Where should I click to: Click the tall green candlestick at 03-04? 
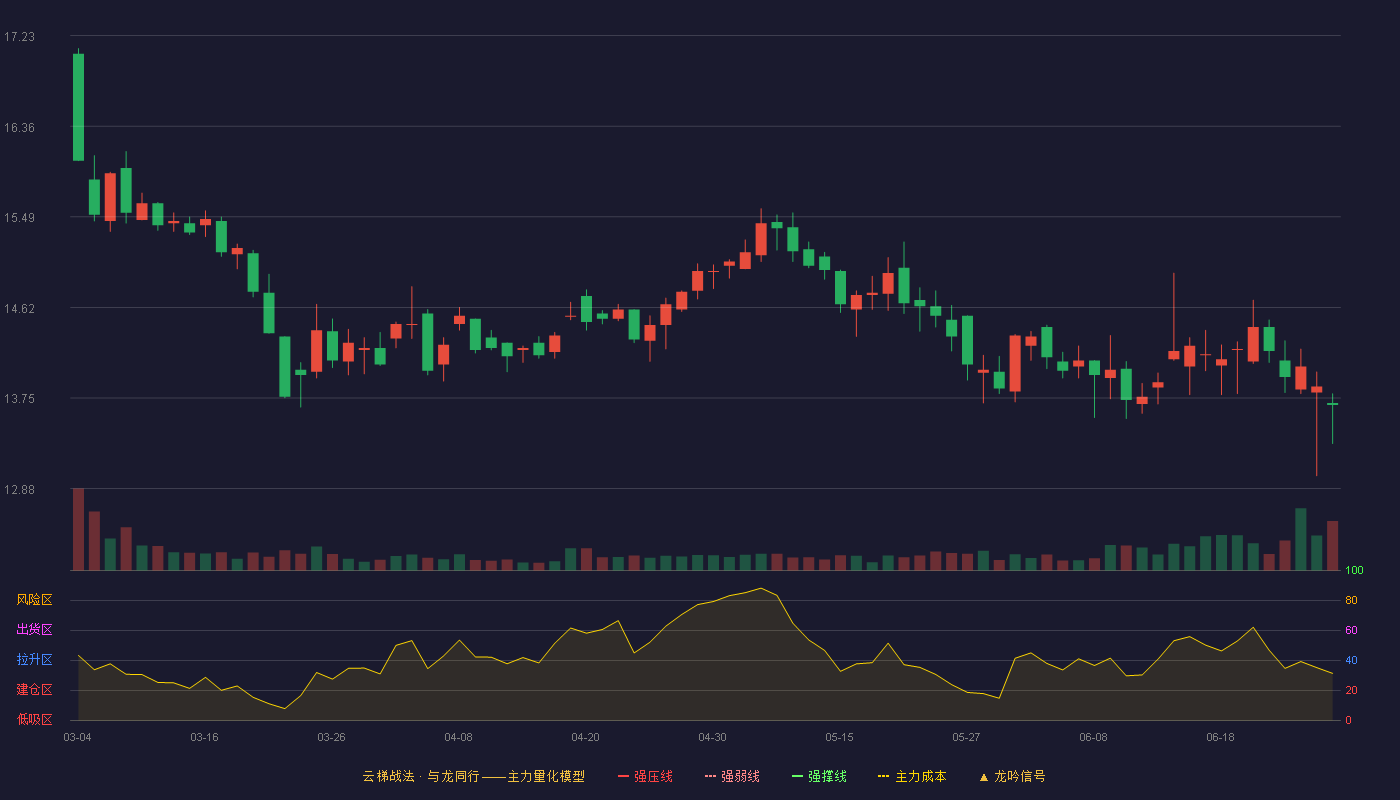[78, 107]
